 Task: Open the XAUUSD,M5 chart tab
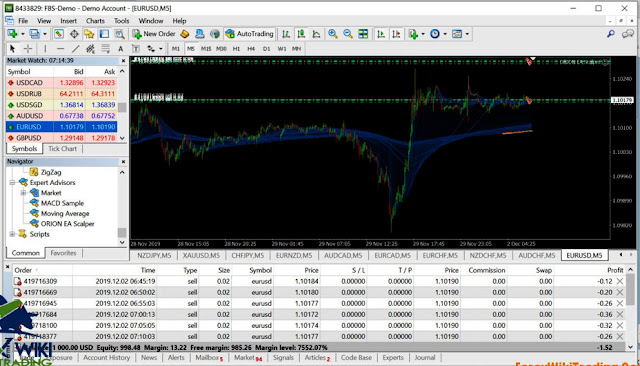[x=201, y=255]
